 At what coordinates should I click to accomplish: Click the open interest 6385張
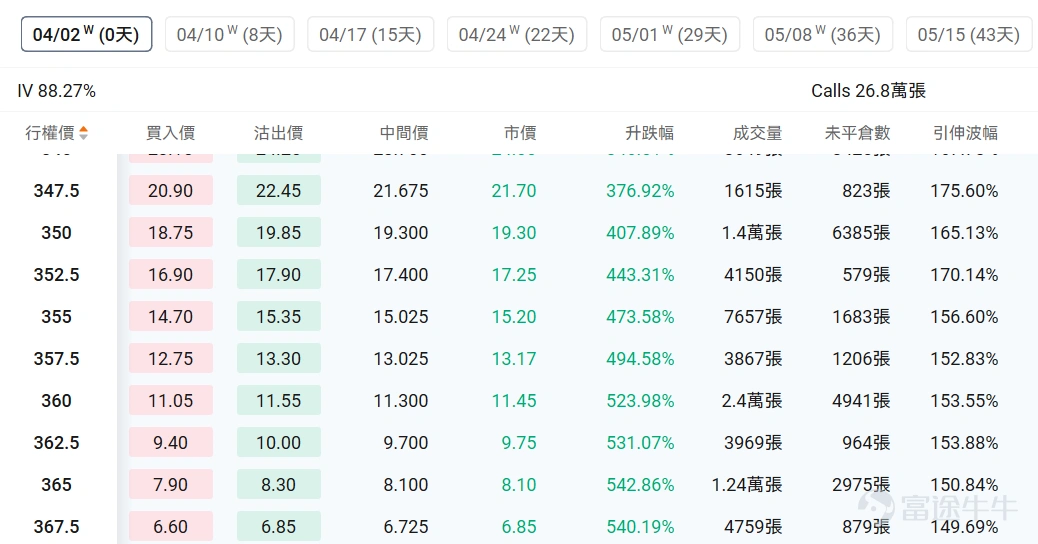861,233
